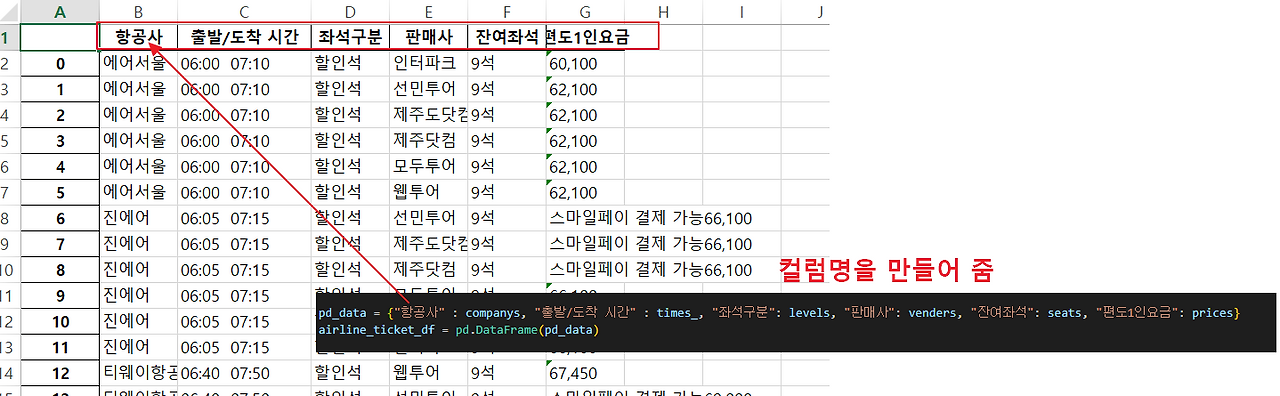Select index cell 0 in column A

[59, 64]
